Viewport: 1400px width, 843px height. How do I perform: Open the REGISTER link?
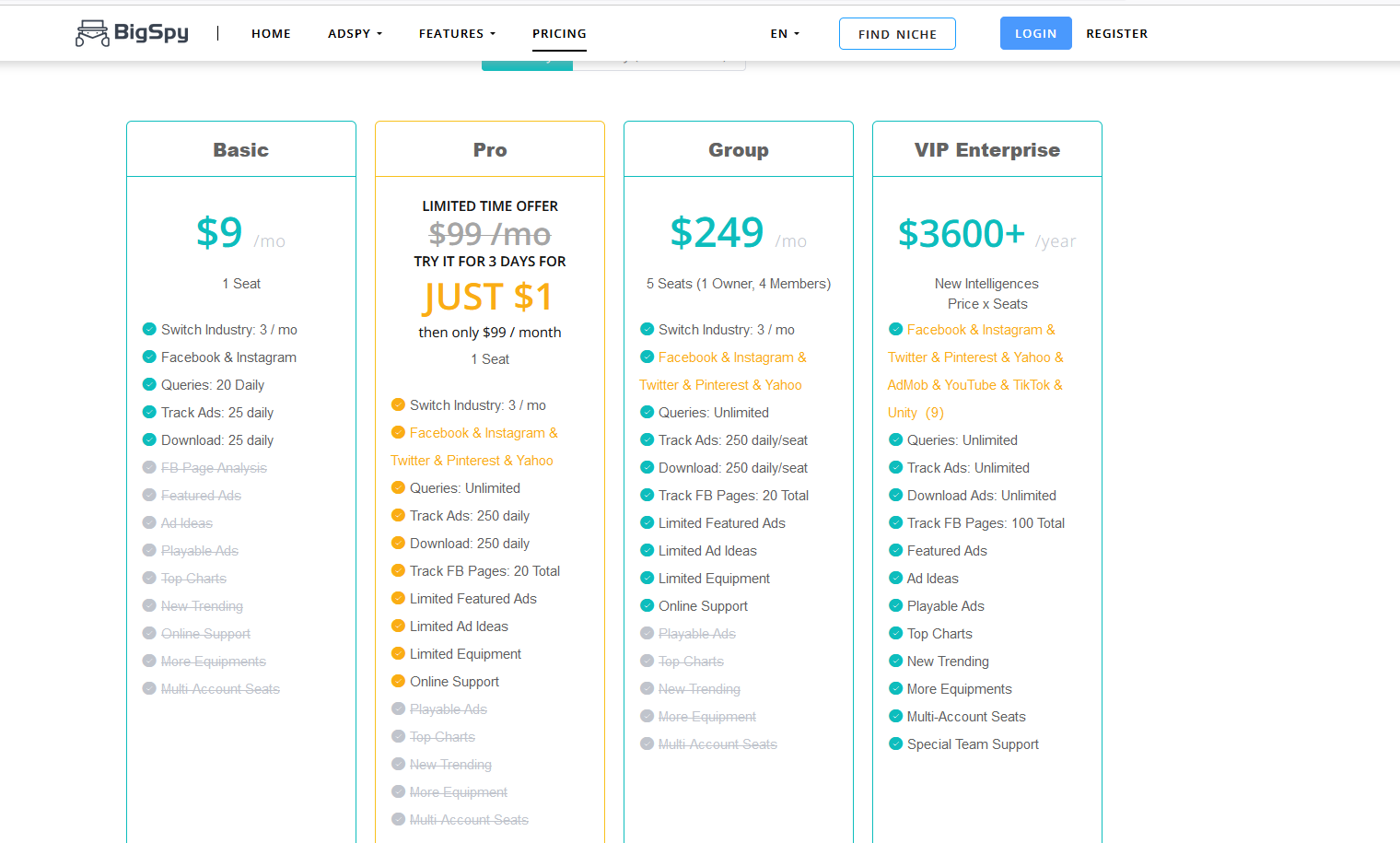tap(1116, 33)
